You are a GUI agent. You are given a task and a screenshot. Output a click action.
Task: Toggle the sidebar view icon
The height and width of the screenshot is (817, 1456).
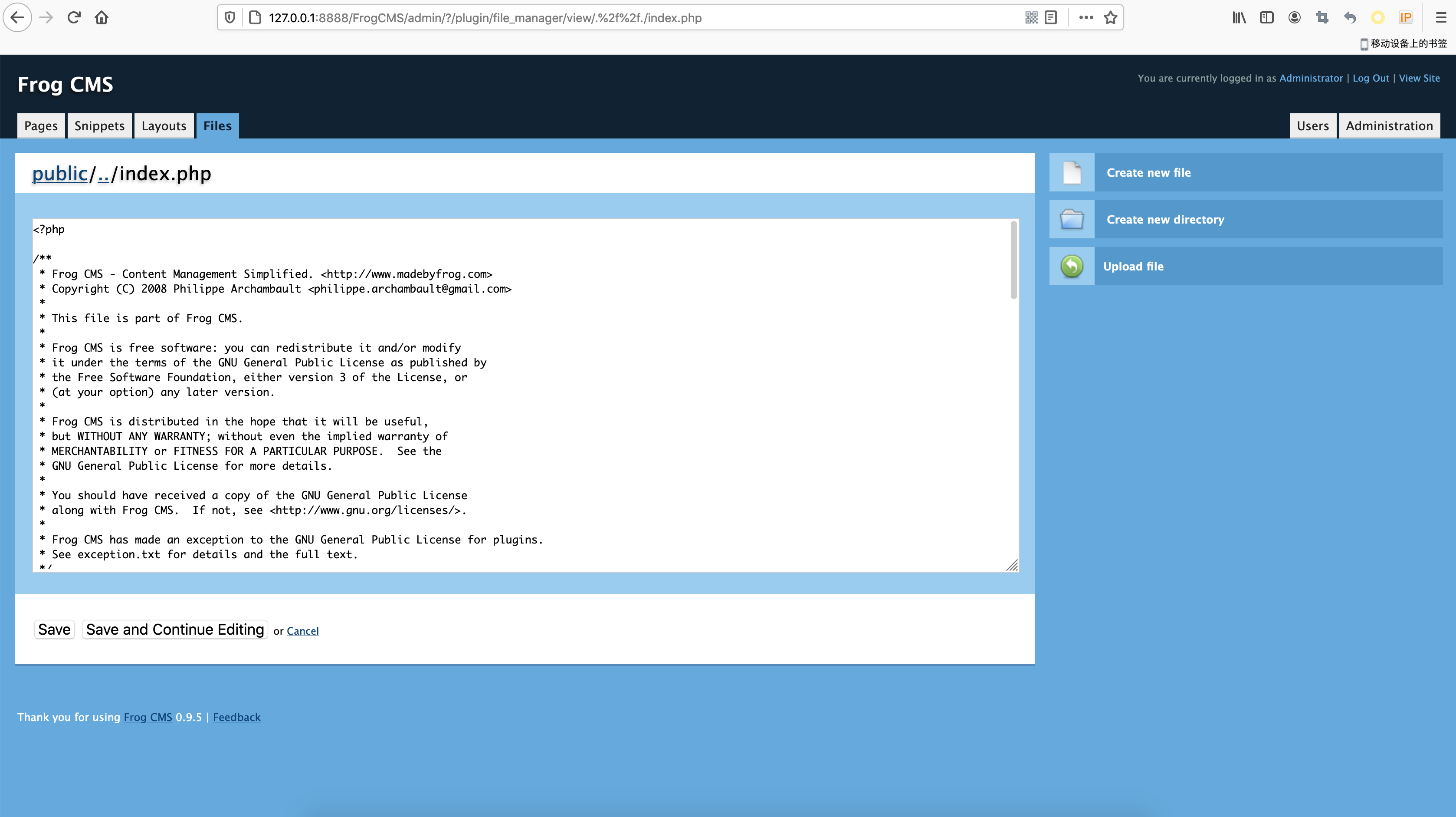1266,17
